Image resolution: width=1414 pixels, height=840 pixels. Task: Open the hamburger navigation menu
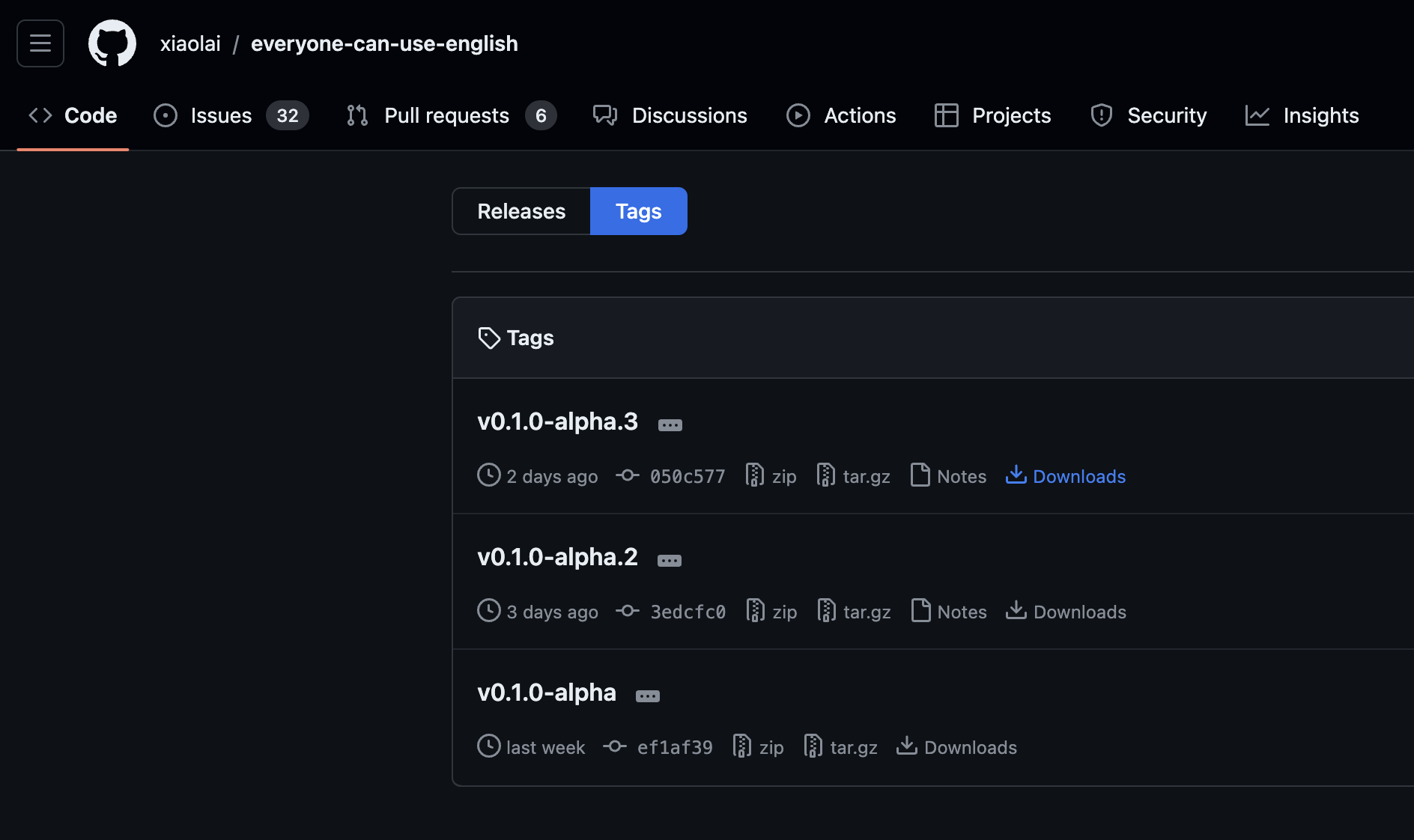[x=40, y=43]
